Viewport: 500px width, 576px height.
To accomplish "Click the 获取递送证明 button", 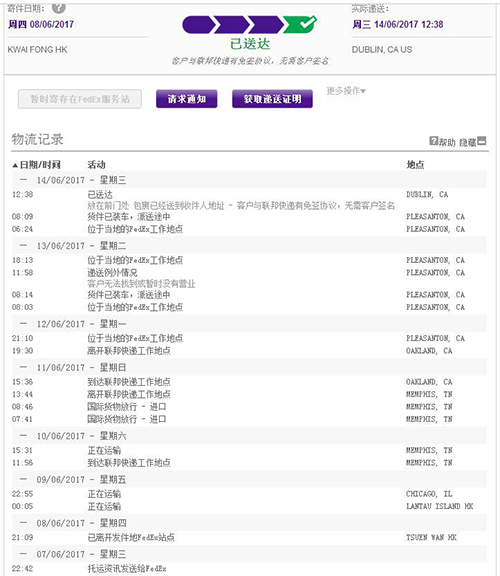I will (x=272, y=99).
